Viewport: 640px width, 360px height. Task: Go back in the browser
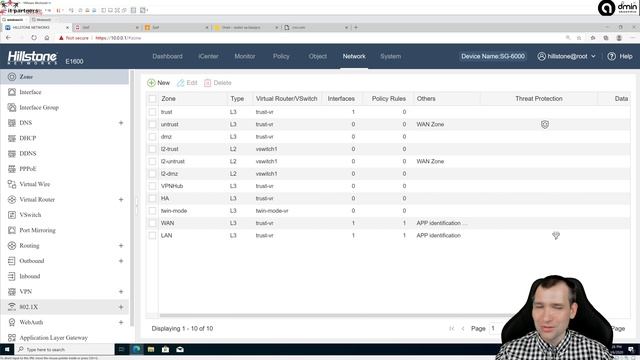pyautogui.click(x=9, y=38)
